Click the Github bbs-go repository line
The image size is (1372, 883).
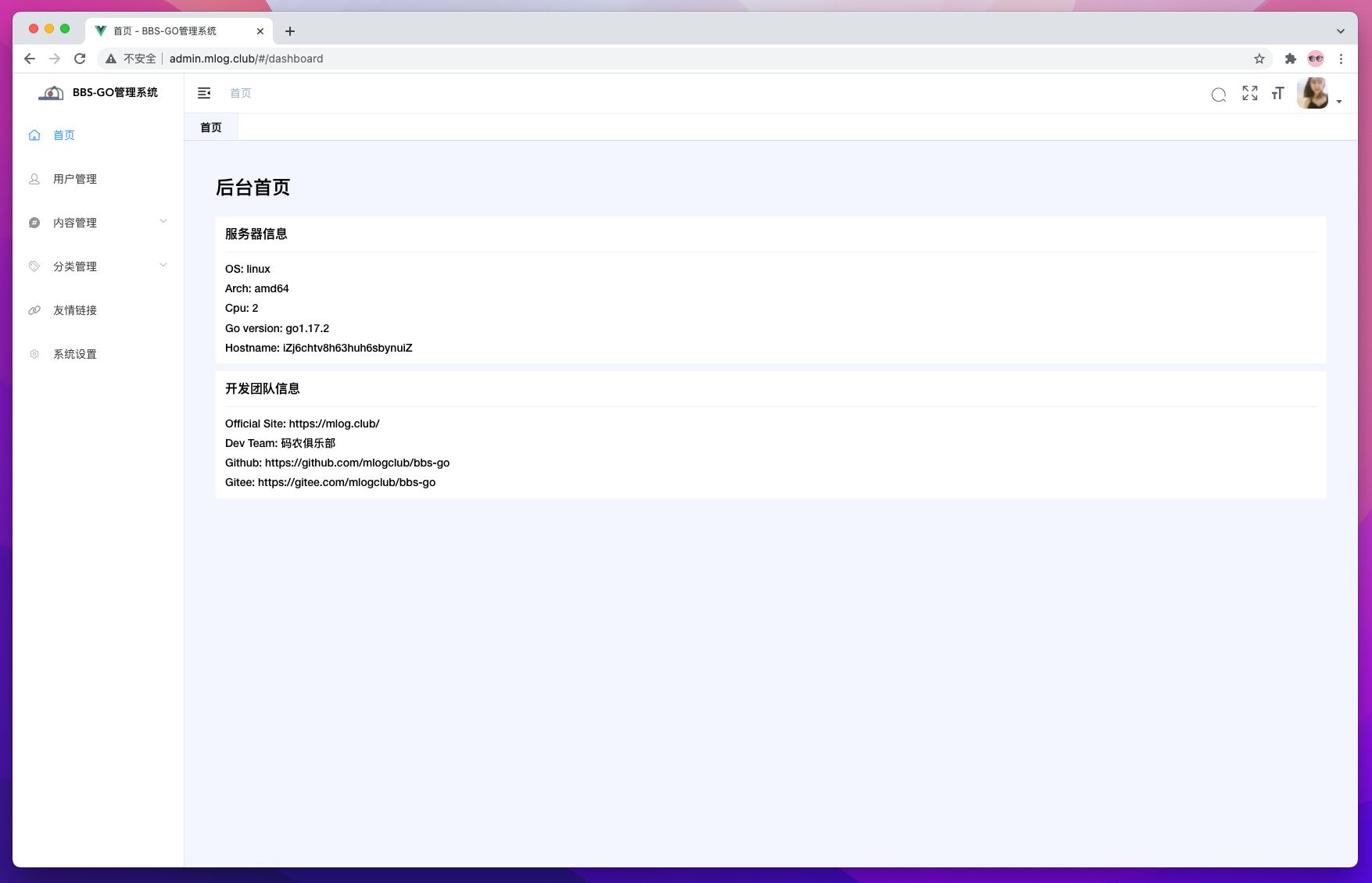click(x=338, y=463)
